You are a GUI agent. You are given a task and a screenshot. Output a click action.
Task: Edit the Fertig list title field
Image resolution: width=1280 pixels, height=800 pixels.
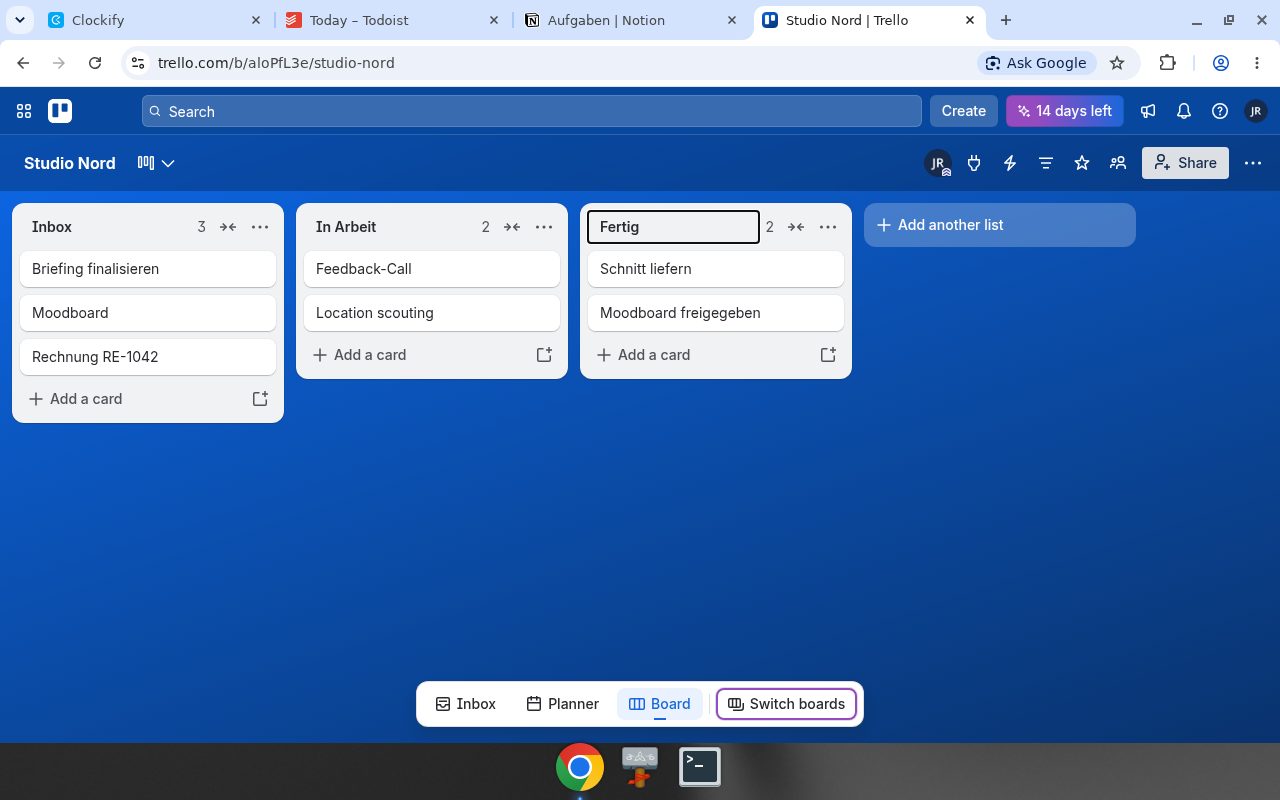(673, 227)
